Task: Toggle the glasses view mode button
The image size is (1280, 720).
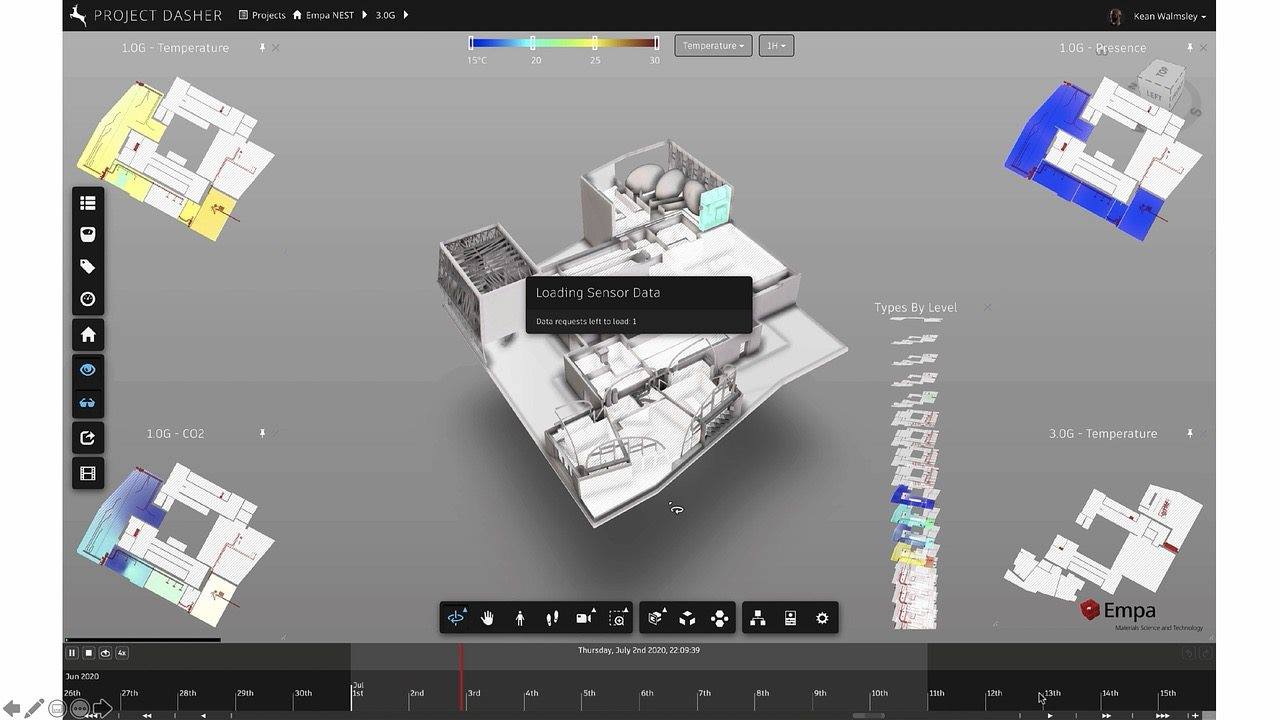Action: (88, 403)
